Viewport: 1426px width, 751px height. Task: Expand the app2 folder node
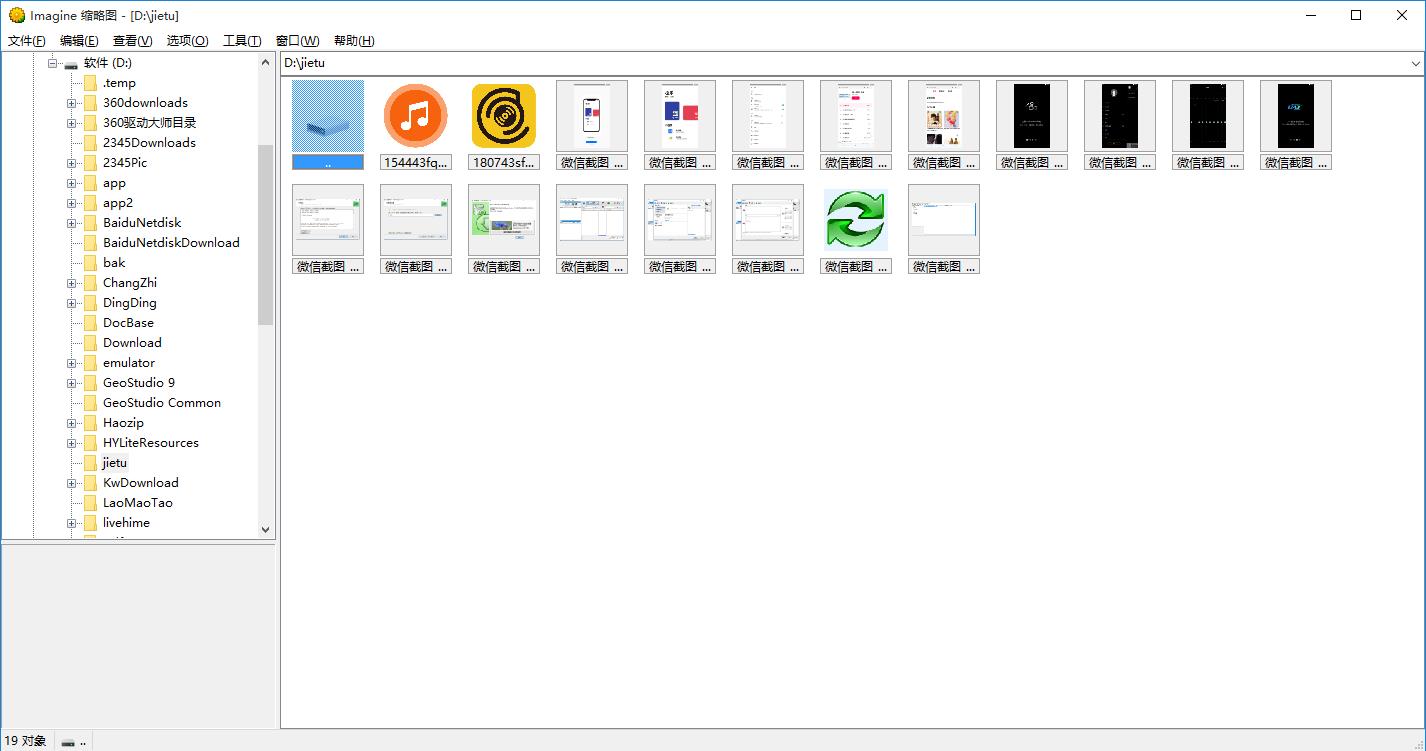[72, 203]
